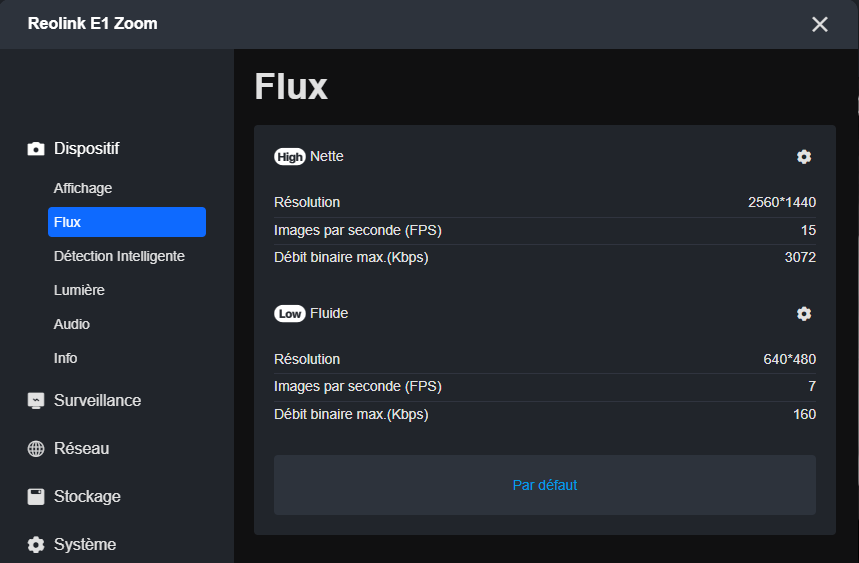Image resolution: width=859 pixels, height=563 pixels.
Task: Expand the Stockage section
Action: [x=87, y=496]
